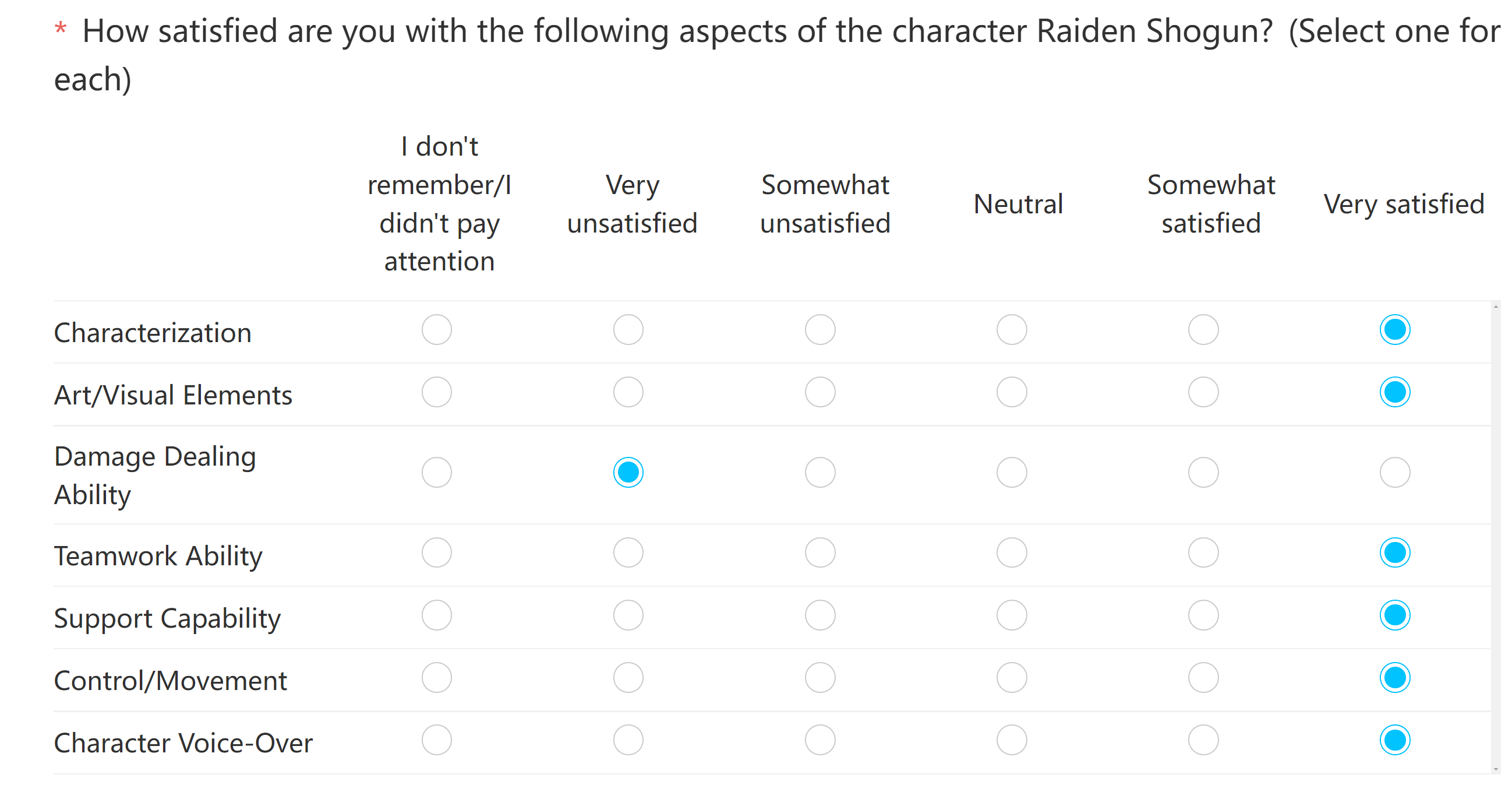
Task: Click the scrollbar up arrow beside the table
Action: click(1496, 307)
